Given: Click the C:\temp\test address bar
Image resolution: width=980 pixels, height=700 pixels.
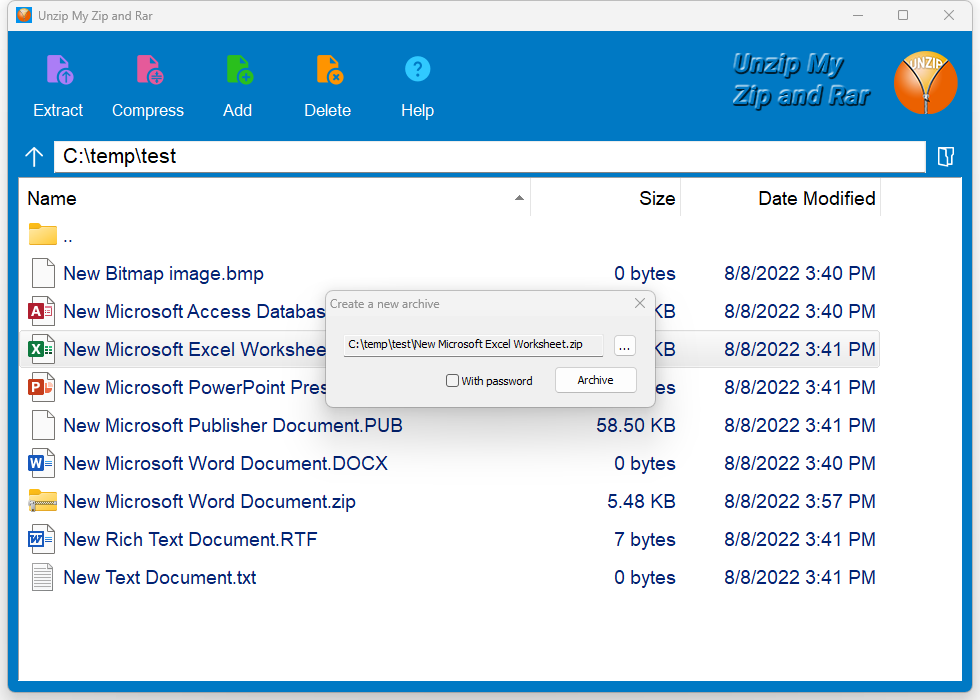Looking at the screenshot, I should click(x=489, y=156).
